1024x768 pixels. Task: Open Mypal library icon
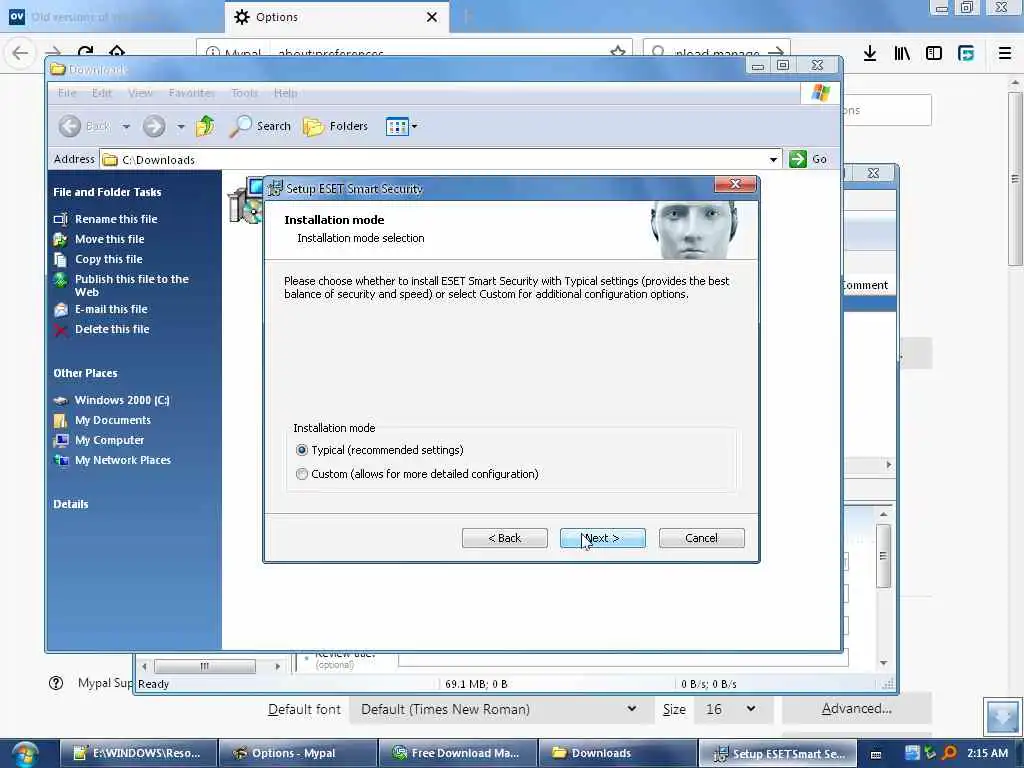[x=902, y=53]
